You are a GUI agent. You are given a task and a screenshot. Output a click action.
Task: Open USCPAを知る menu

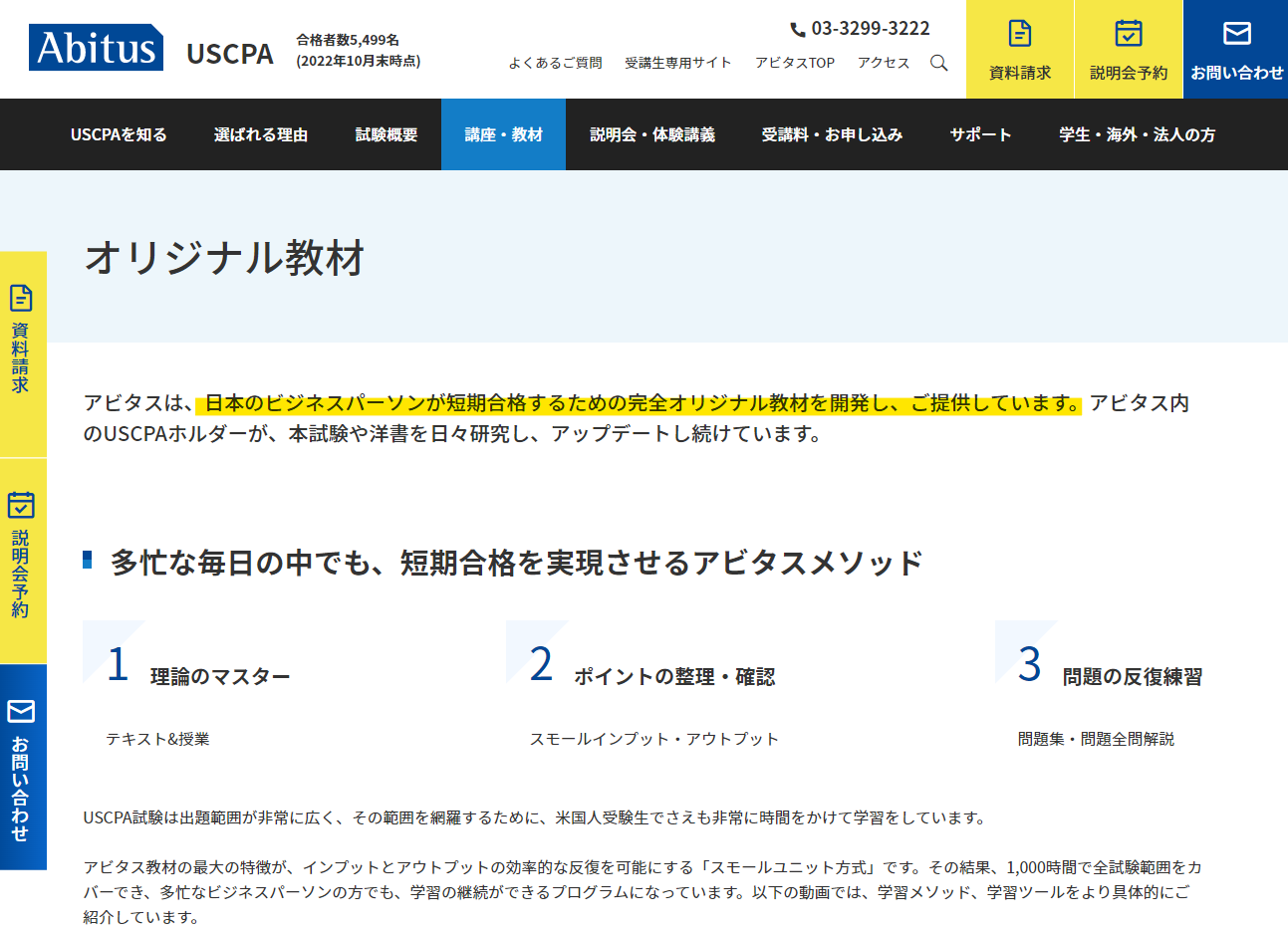click(x=119, y=134)
